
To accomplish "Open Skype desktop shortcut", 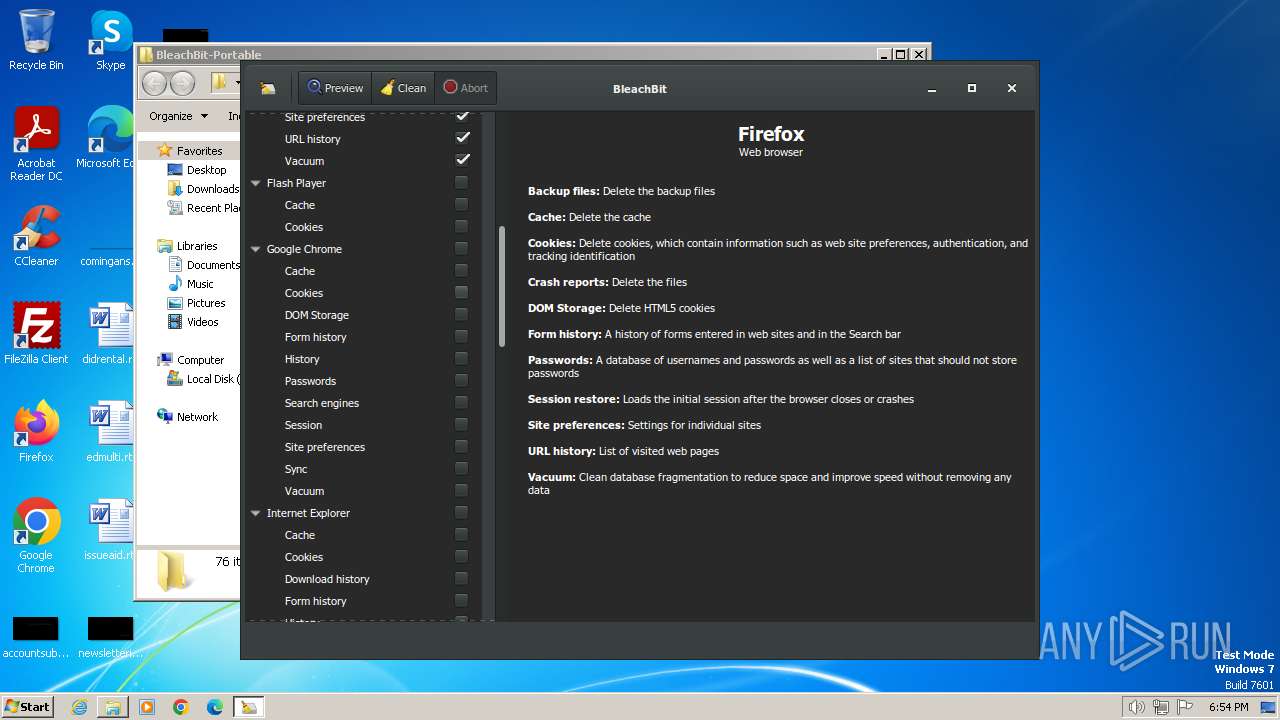I will tap(110, 40).
